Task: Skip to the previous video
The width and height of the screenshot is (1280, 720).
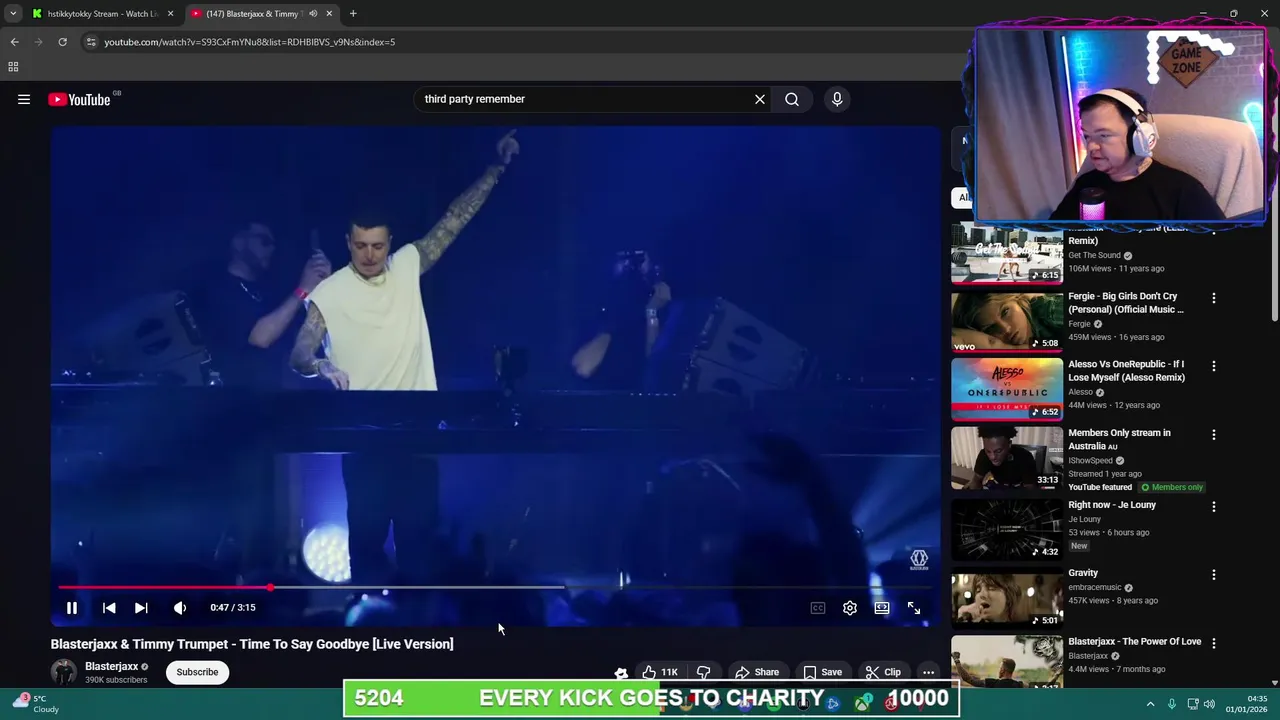Action: (109, 607)
